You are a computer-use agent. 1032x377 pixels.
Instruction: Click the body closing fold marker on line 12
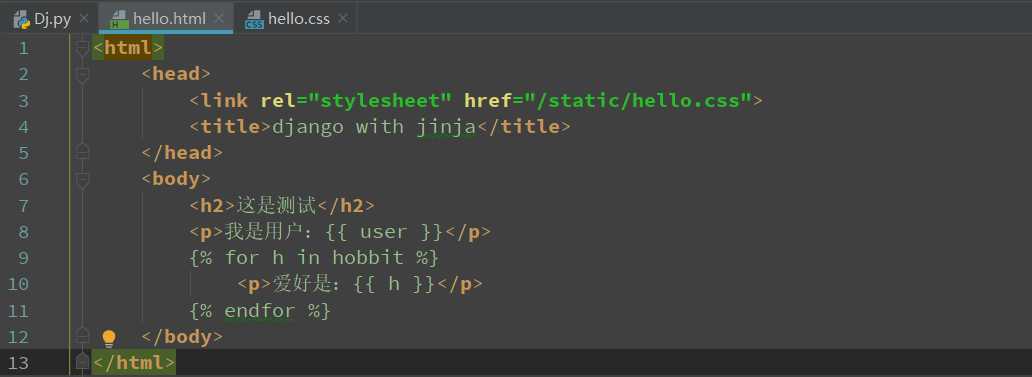pos(82,336)
